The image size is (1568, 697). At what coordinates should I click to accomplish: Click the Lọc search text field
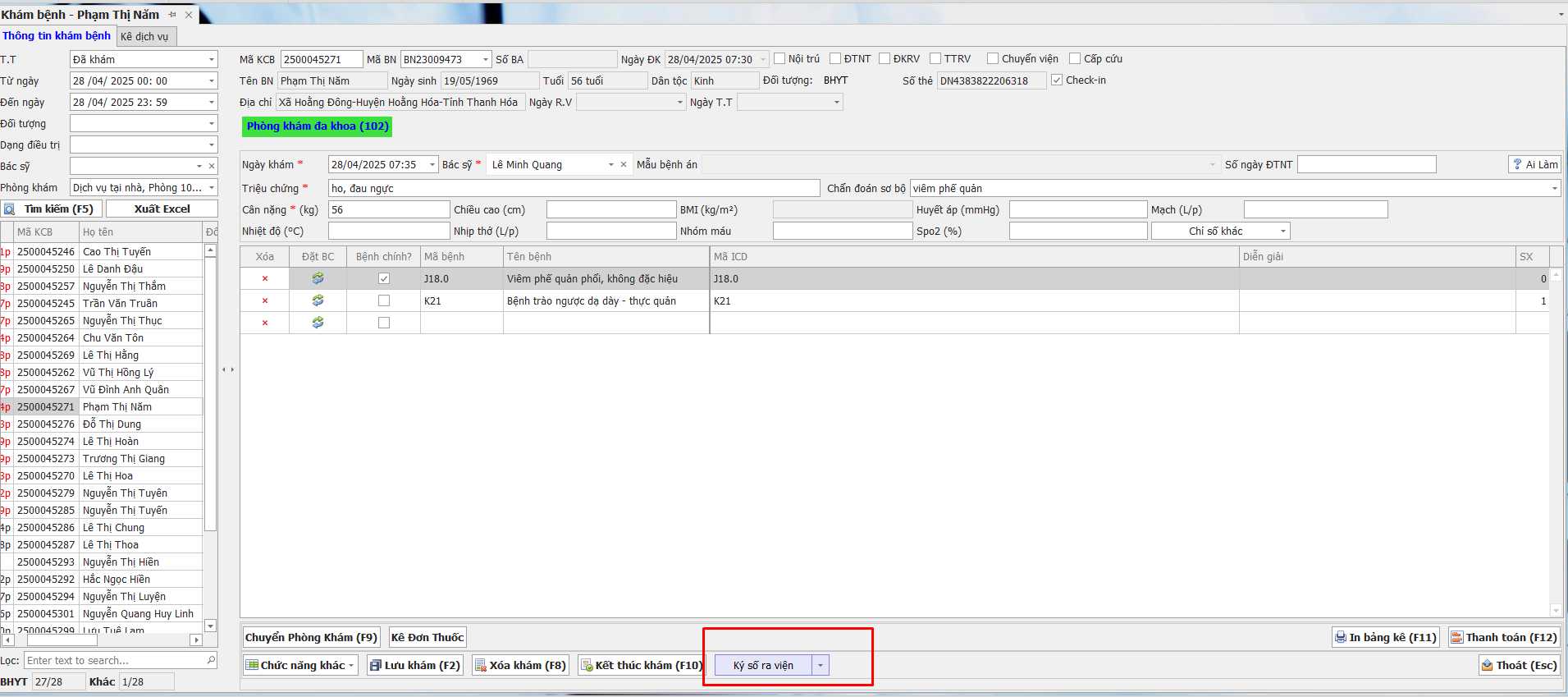tap(115, 661)
